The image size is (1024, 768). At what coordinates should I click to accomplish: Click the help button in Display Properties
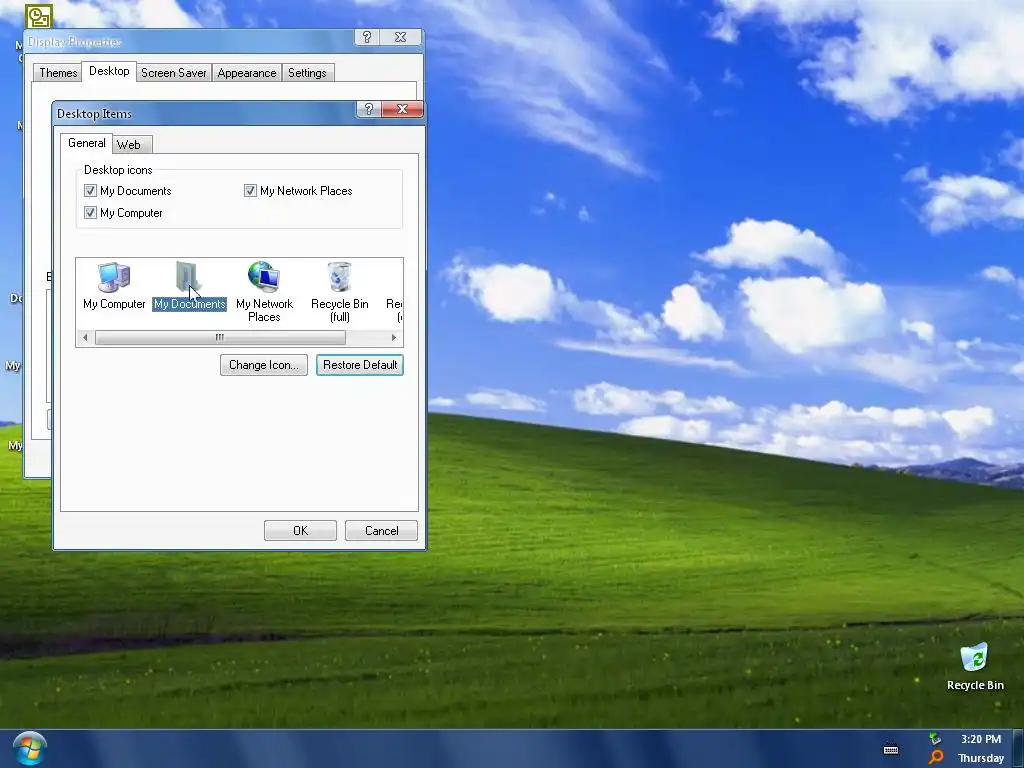367,37
